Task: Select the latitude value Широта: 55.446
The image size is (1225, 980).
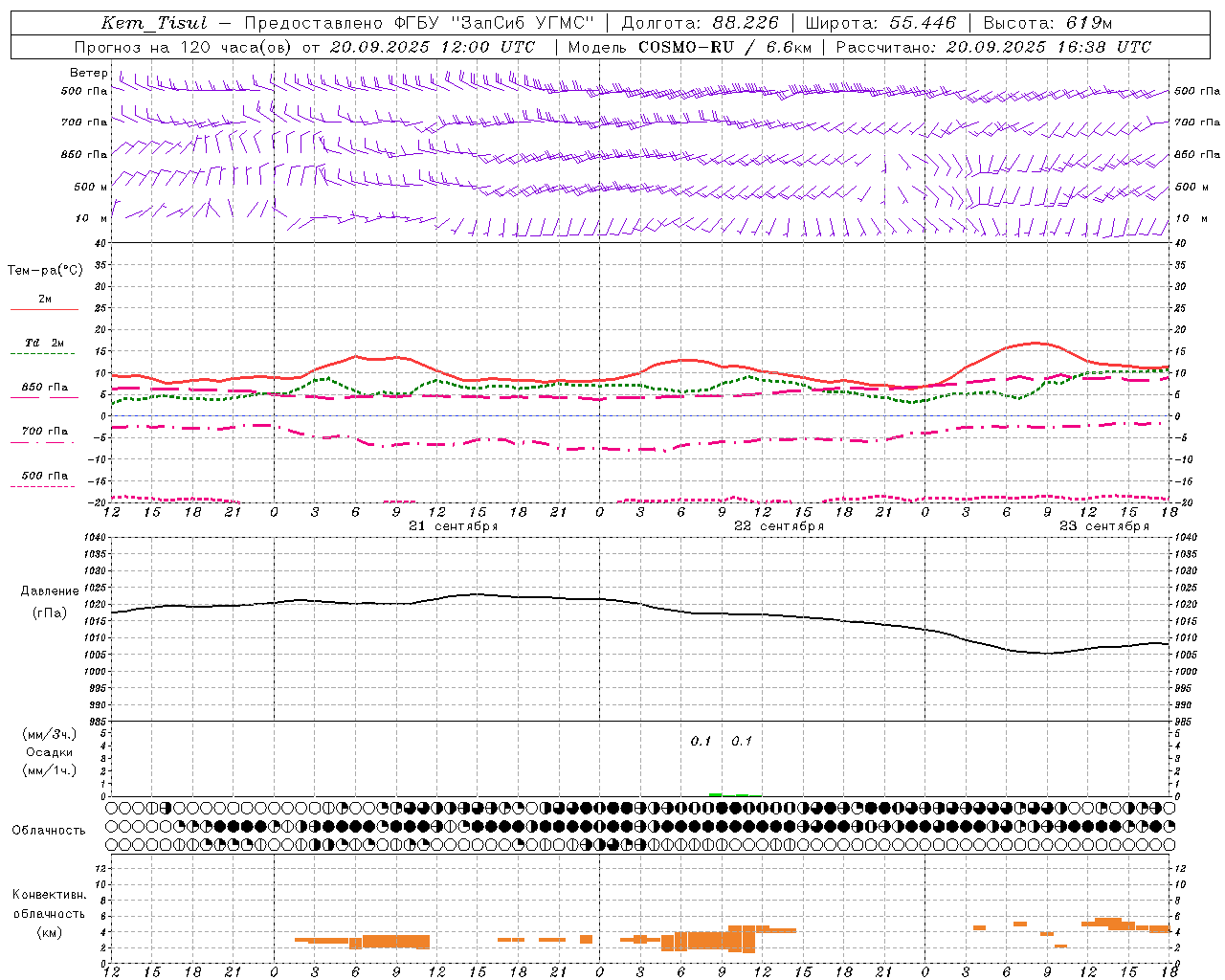Action: pos(880,23)
